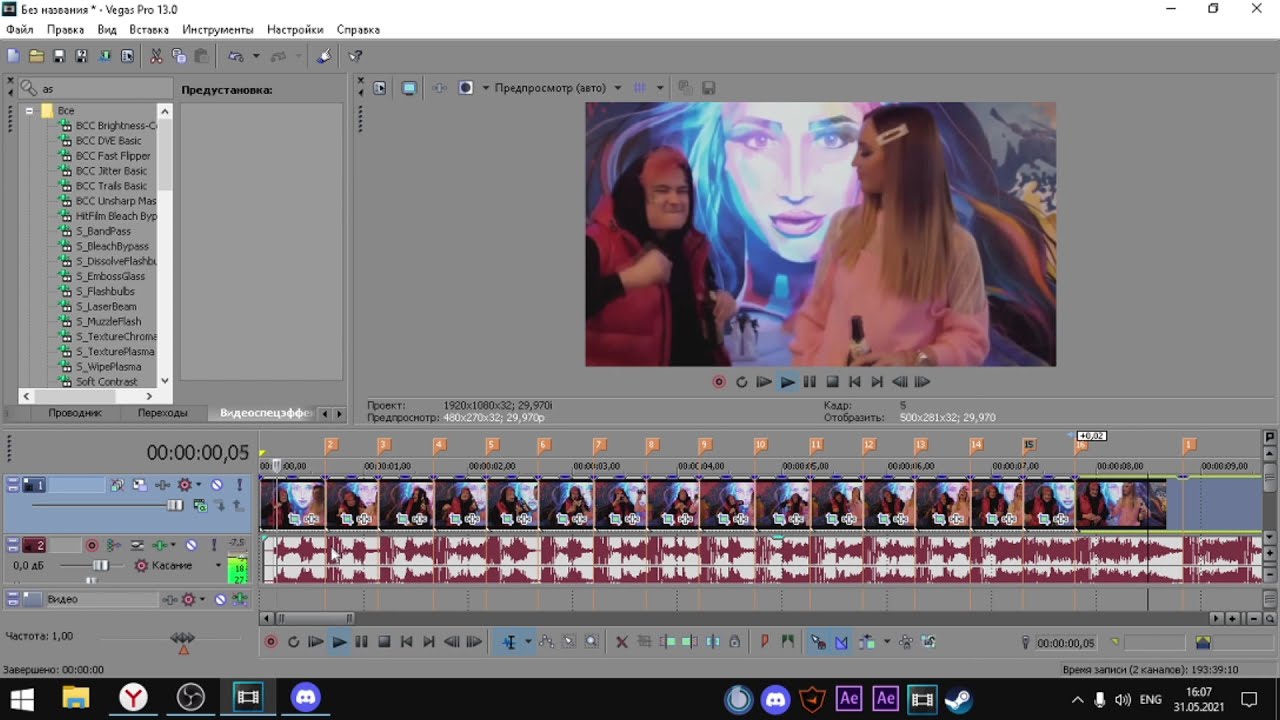The width and height of the screenshot is (1280, 720).
Task: Open the Файл menu
Action: tap(19, 30)
